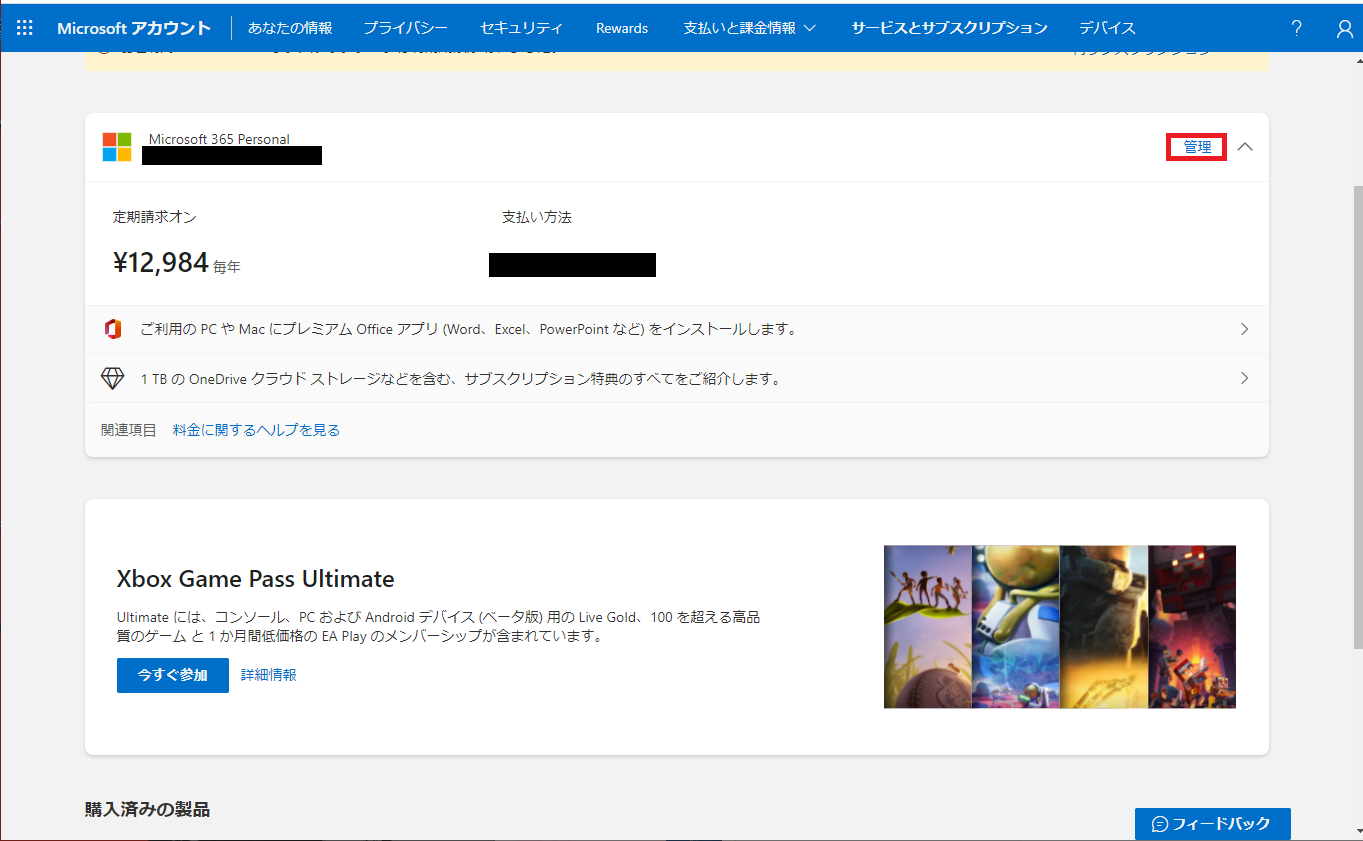This screenshot has width=1363, height=841.
Task: Open Xbox Game Pass 詳細情報 link
Action: coord(269,675)
